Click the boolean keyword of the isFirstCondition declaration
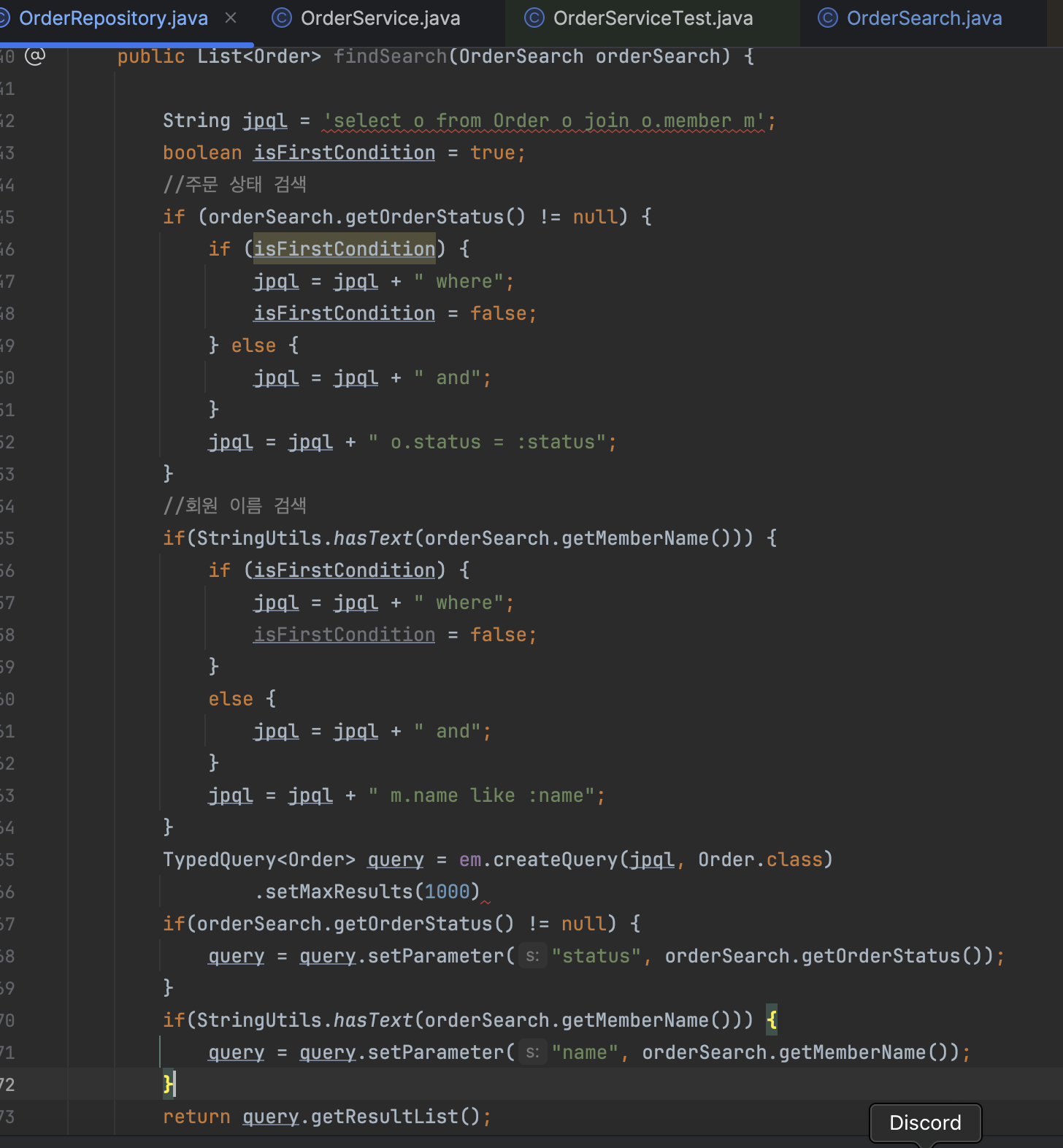1063x1148 pixels. (202, 153)
